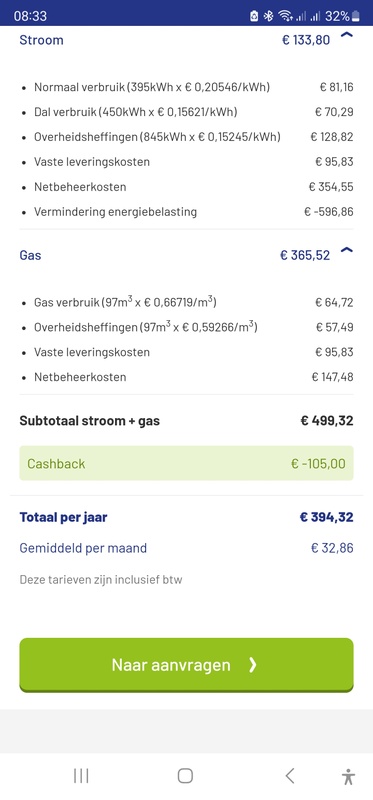Tap the Vermindering energiebelasting line item
This screenshot has height=800, width=373.
(186, 212)
